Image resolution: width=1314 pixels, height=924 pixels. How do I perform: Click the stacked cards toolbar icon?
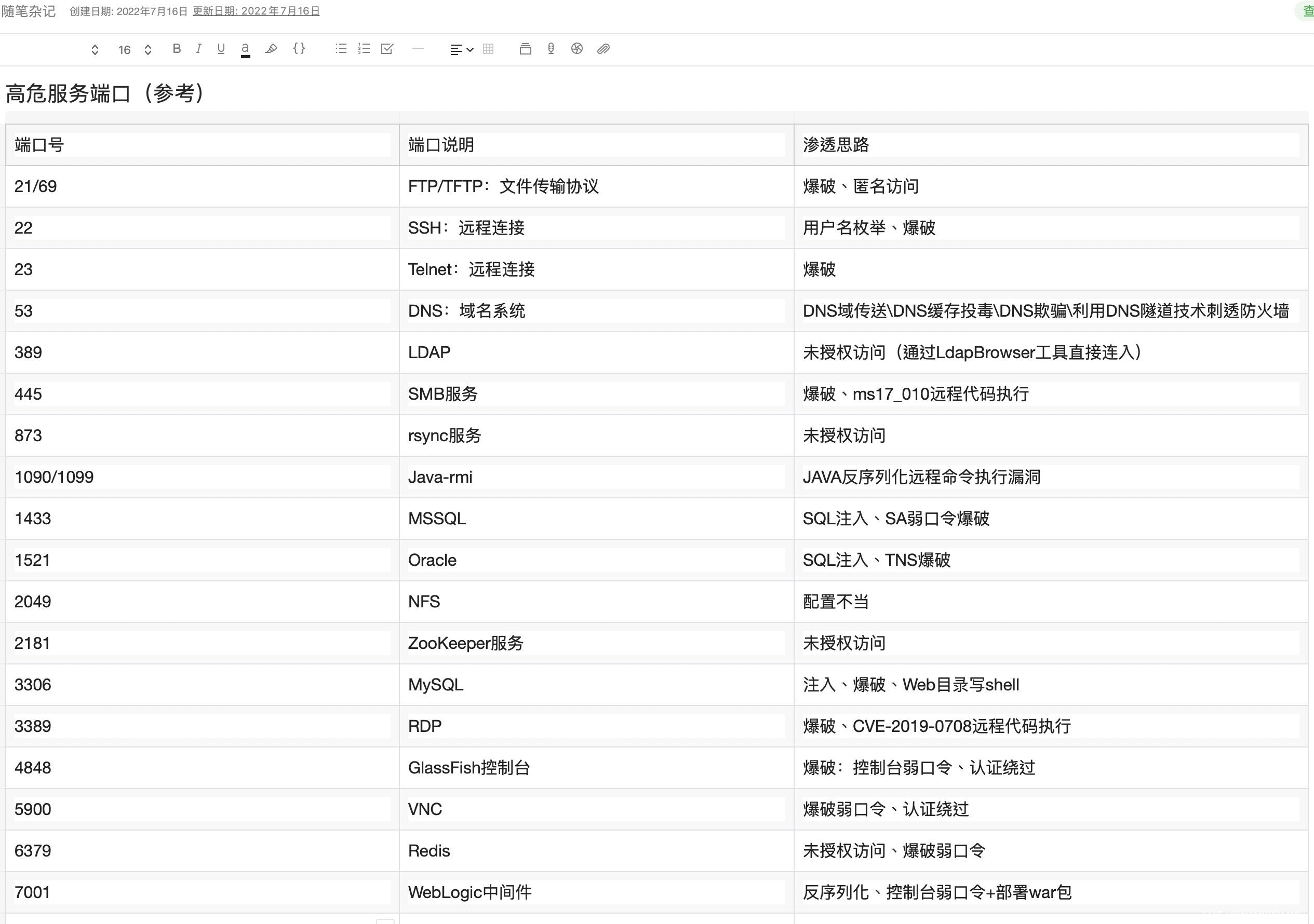coord(526,49)
